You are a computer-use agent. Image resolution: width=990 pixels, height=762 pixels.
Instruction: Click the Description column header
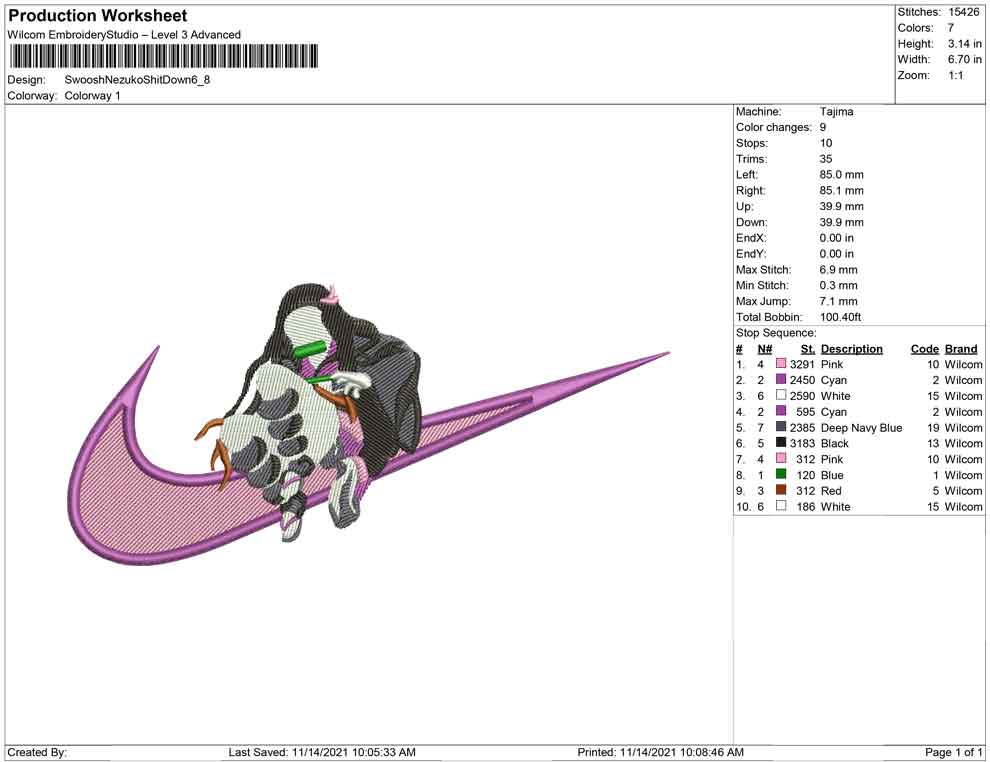(x=851, y=349)
